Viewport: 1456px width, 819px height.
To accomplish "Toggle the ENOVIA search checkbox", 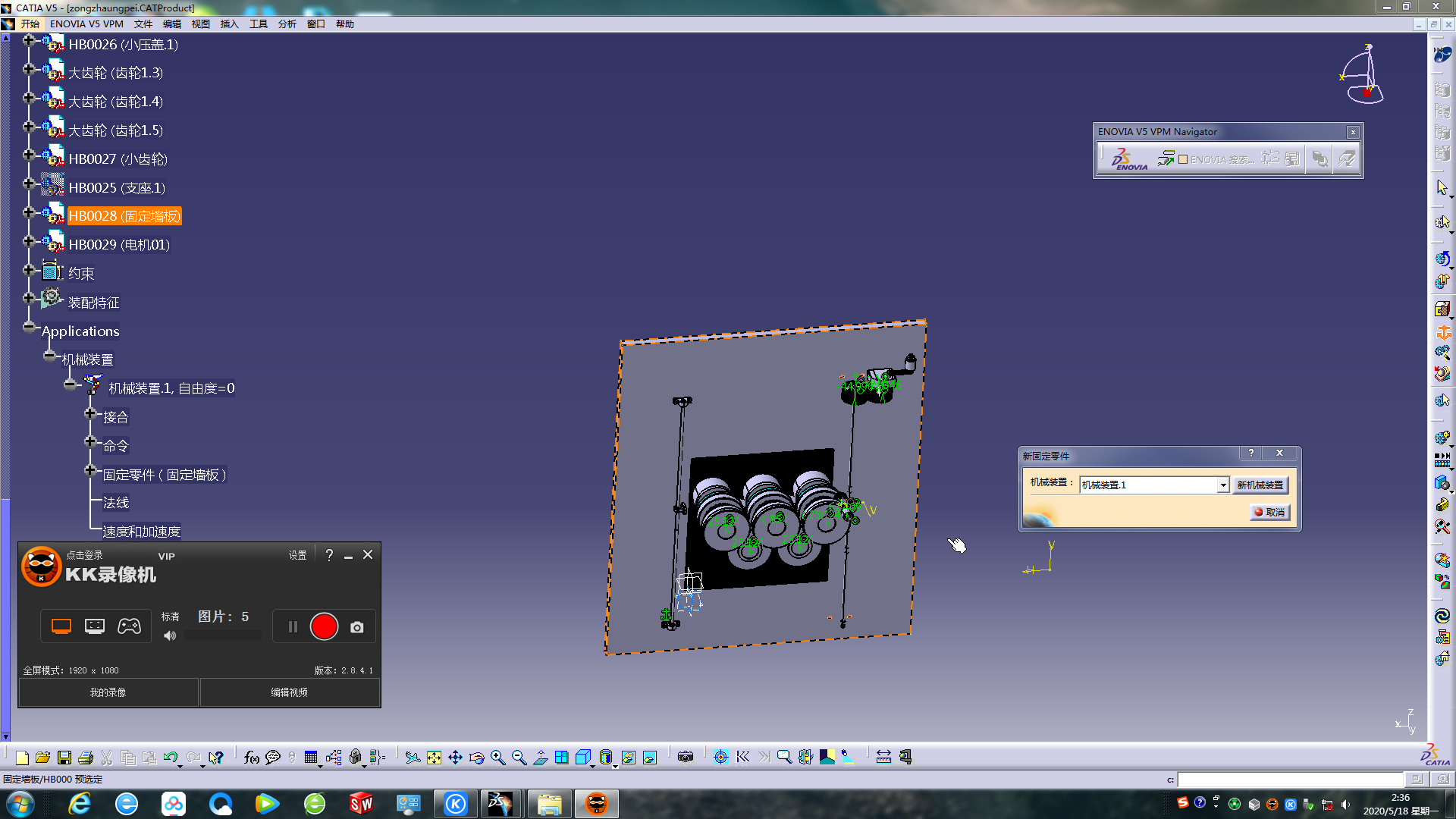I will coord(1183,159).
